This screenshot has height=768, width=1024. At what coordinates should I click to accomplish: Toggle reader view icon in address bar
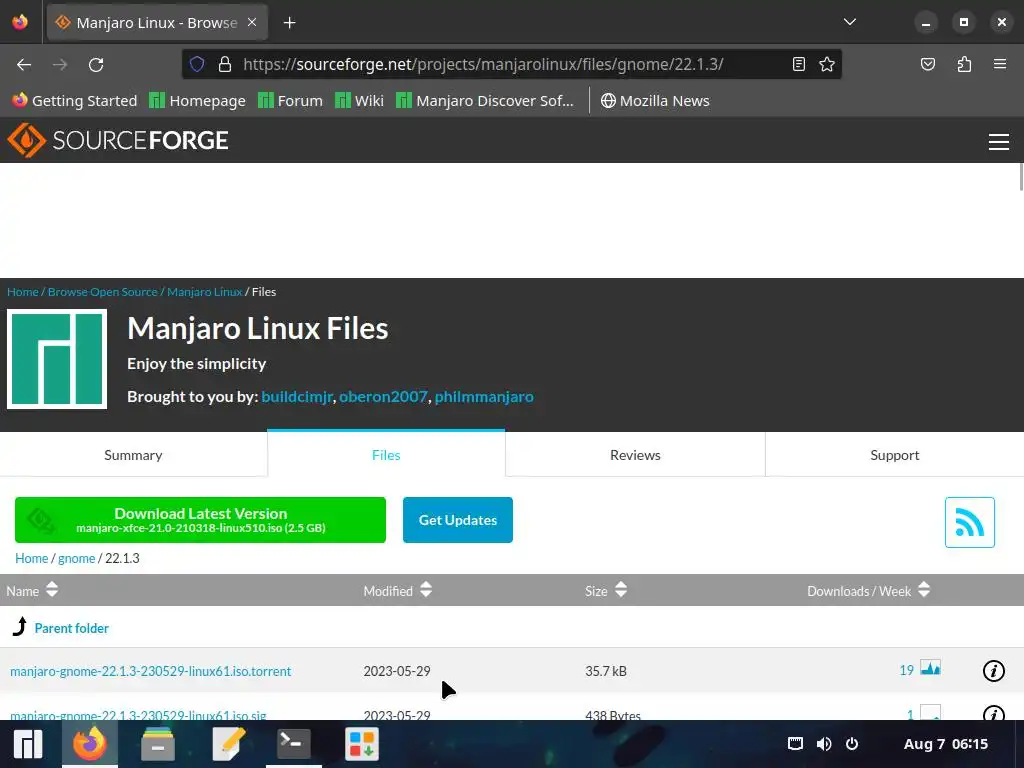(799, 64)
